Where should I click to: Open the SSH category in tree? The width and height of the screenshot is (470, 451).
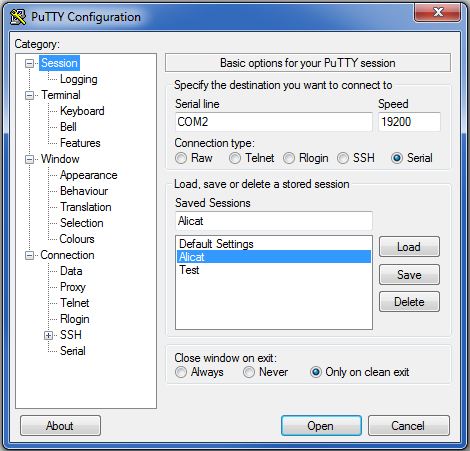pos(71,335)
